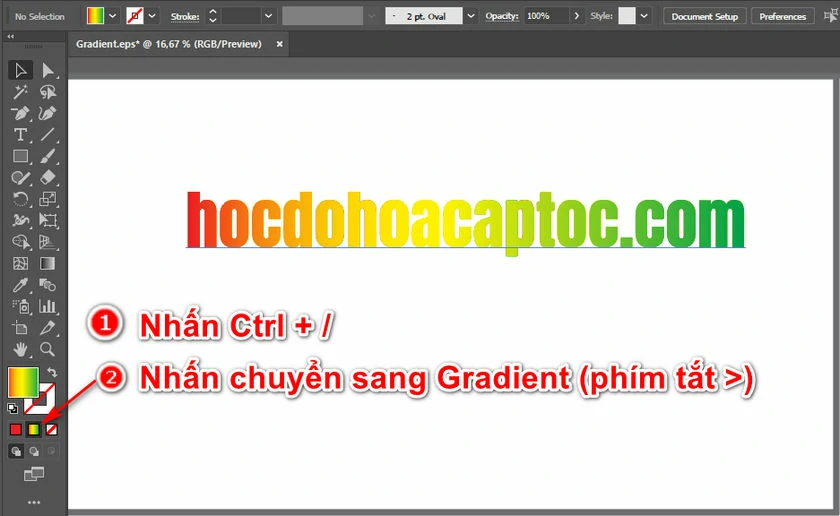Viewport: 840px width, 516px height.
Task: Select the Zoom magnifier tool
Action: pyautogui.click(x=48, y=350)
